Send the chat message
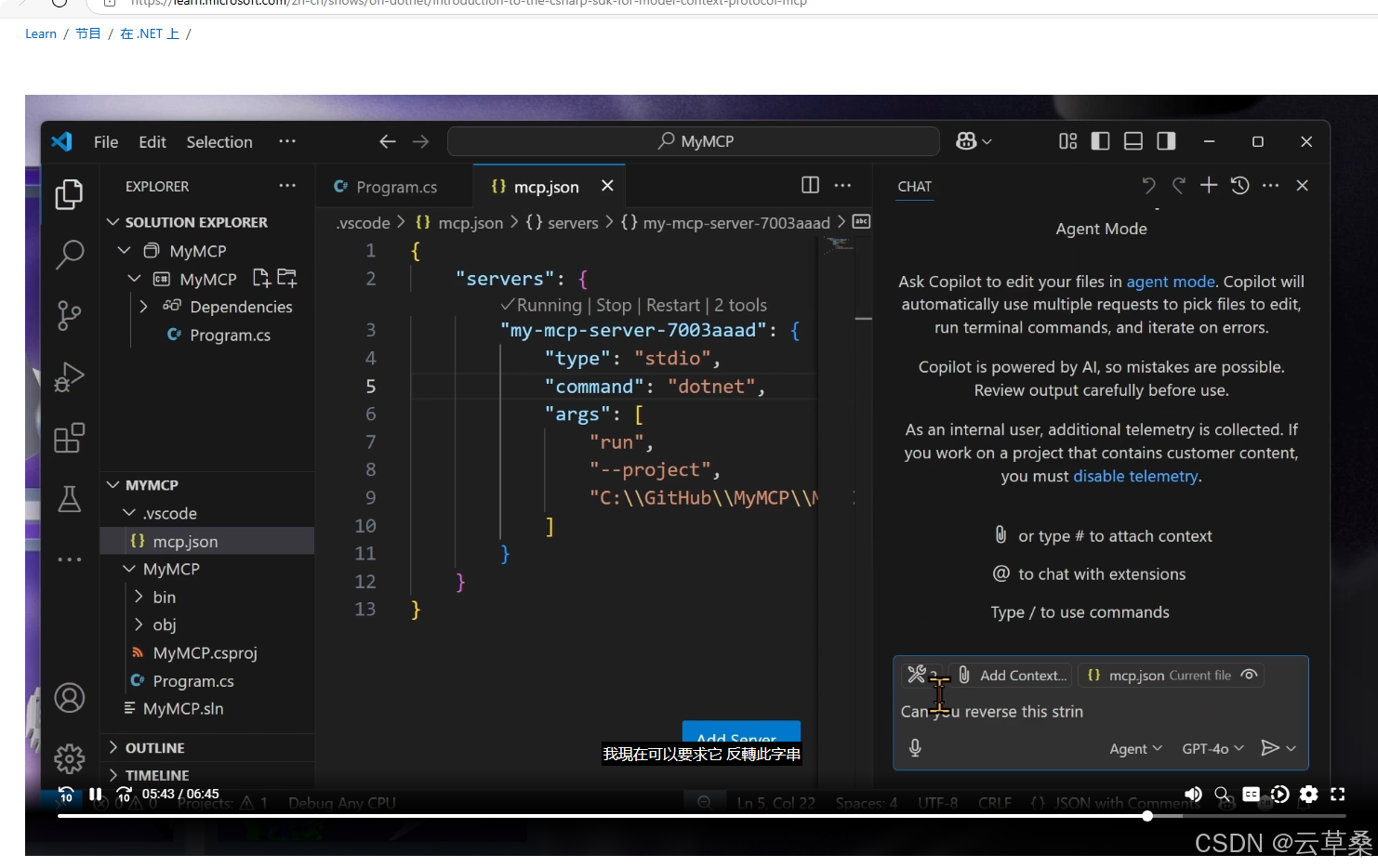Screen dimensions: 1378x868 [1269, 748]
